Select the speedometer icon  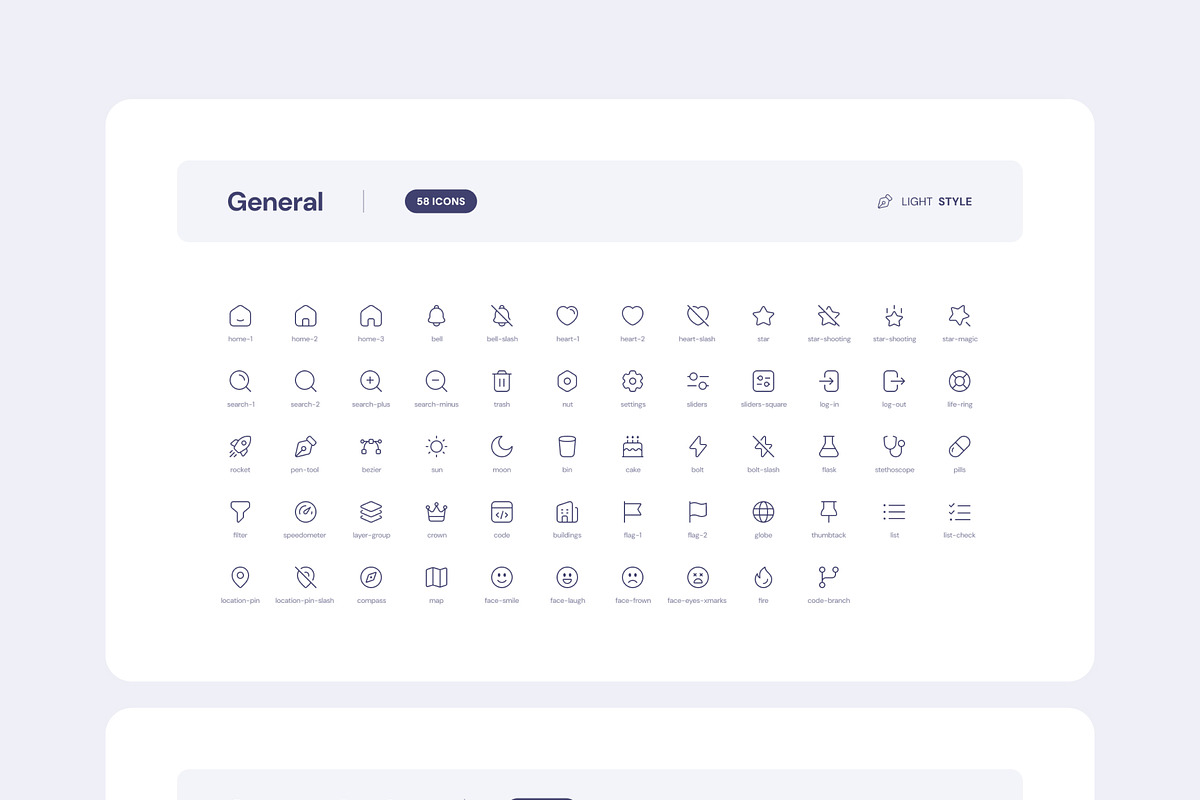305,512
